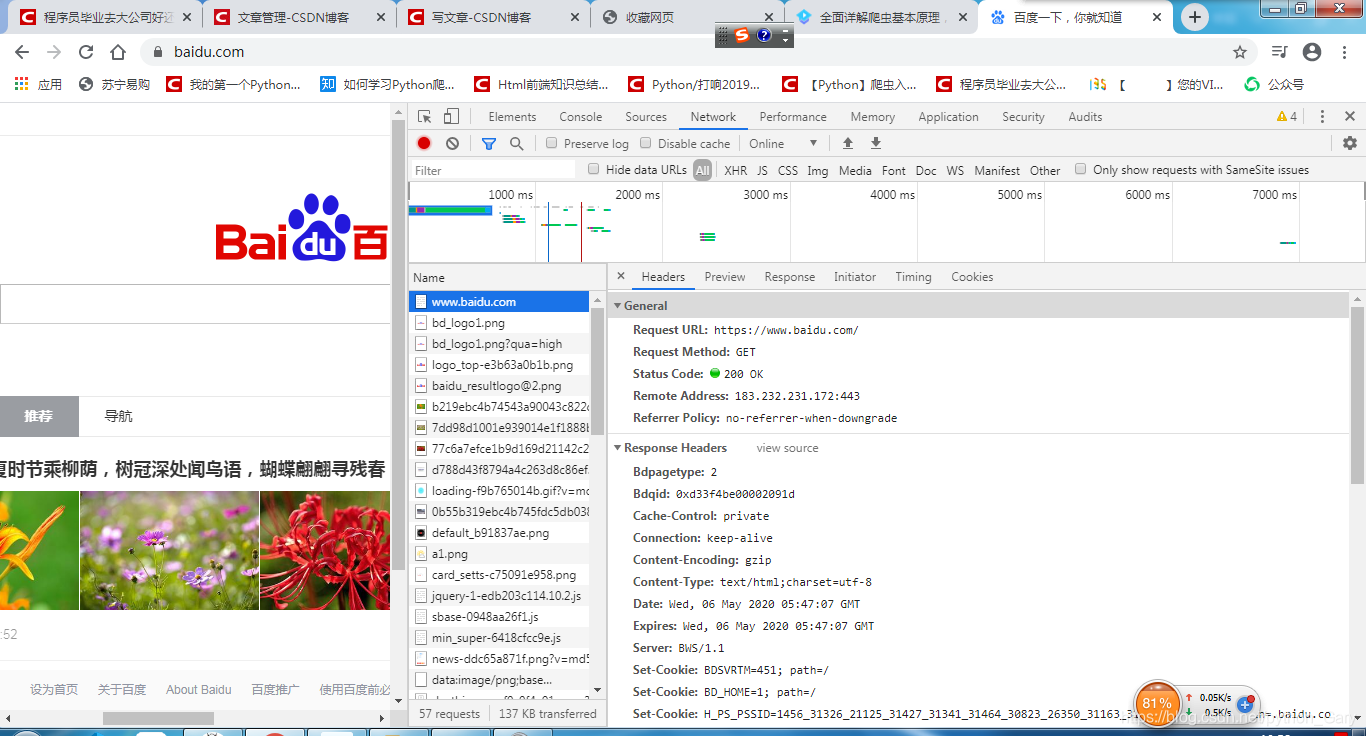The image size is (1366, 736).
Task: Click the browser back arrow
Action: 22,52
